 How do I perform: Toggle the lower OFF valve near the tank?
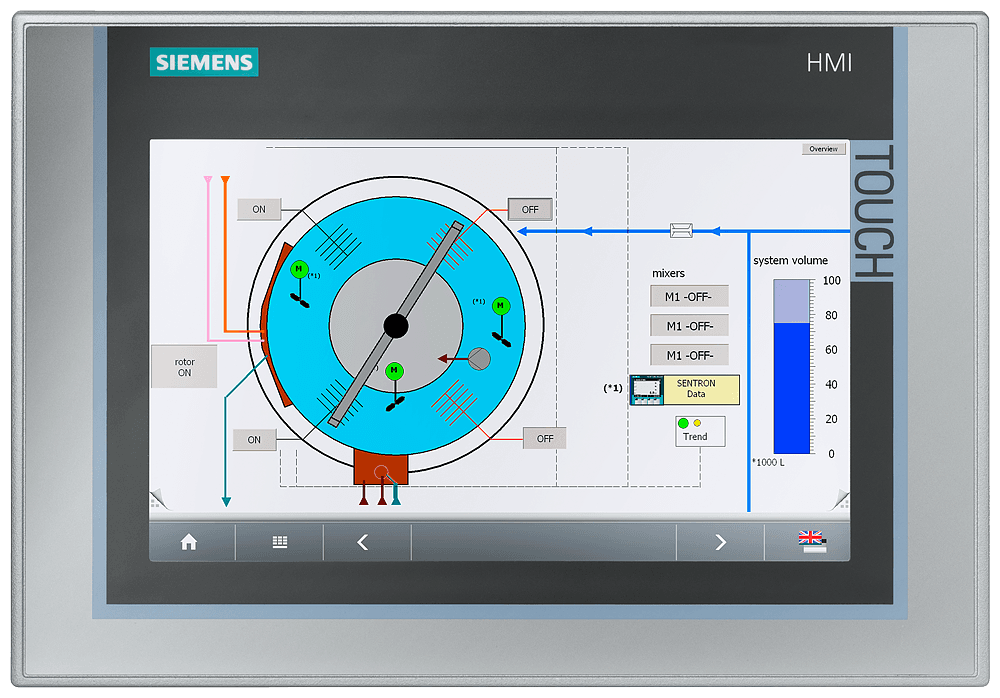point(544,437)
